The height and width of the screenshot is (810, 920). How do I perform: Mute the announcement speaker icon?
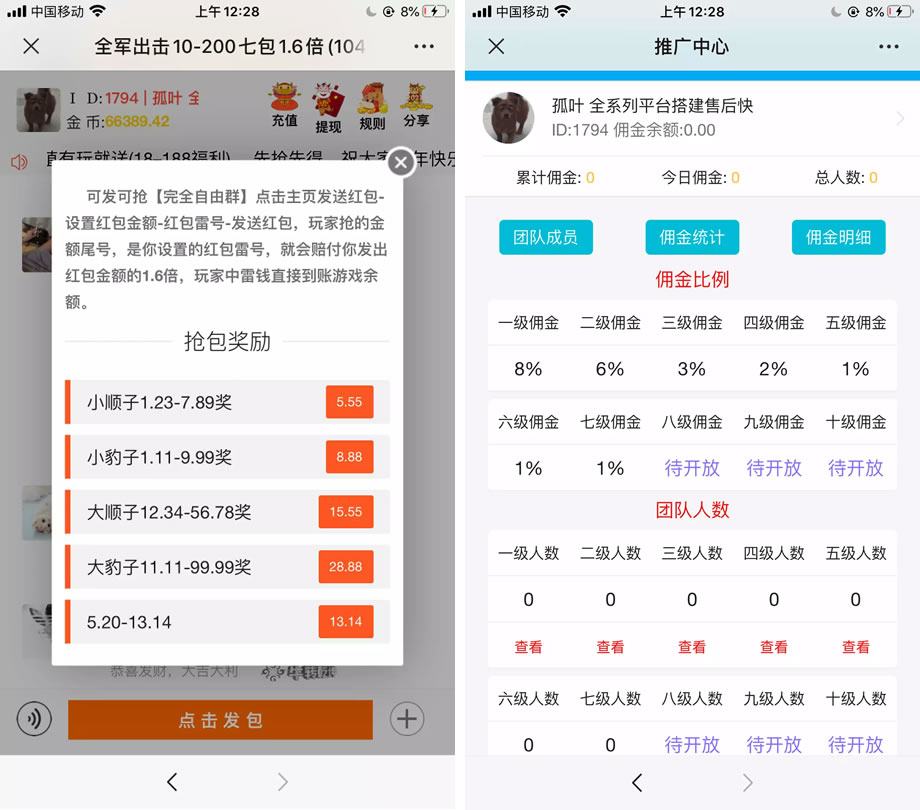pyautogui.click(x=18, y=162)
